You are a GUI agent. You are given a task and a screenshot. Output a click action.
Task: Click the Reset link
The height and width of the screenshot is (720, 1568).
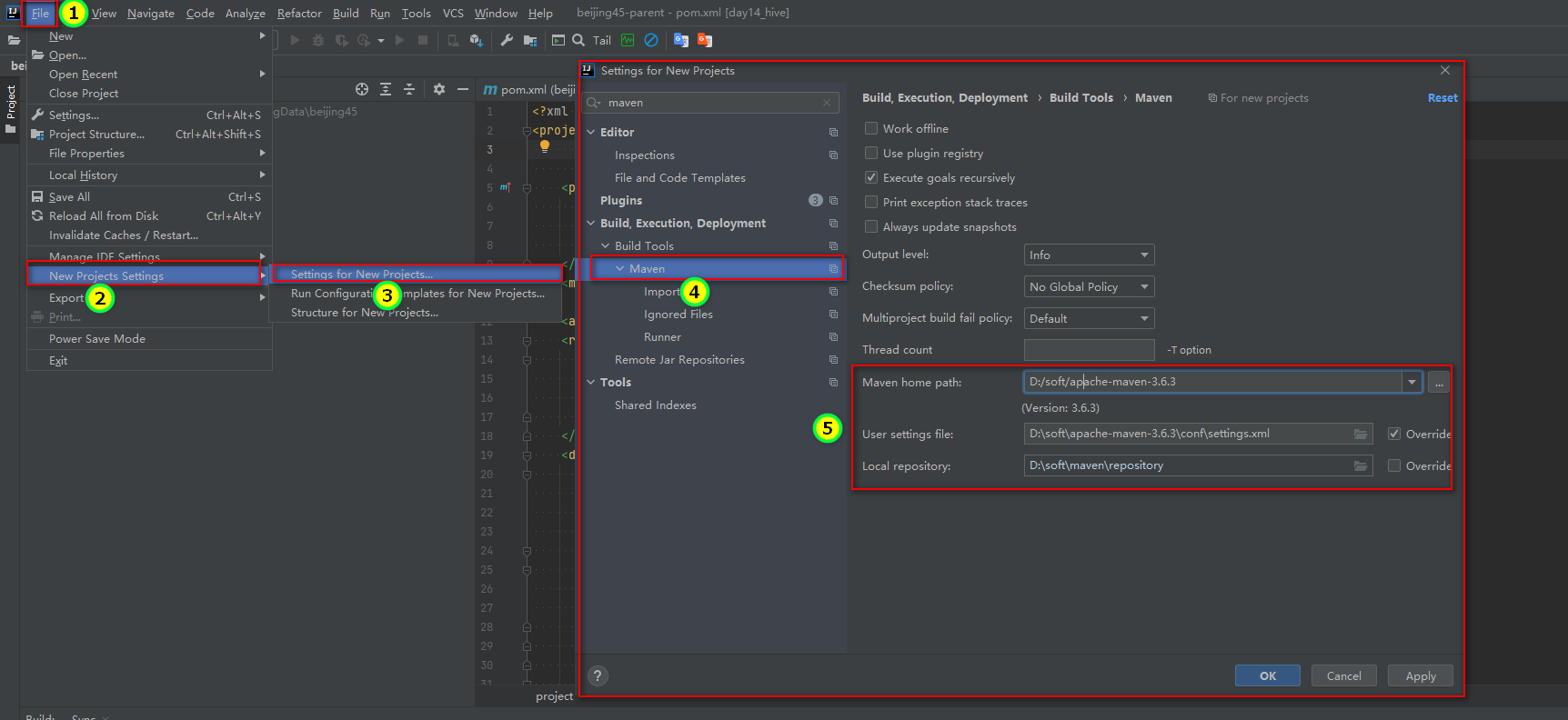tap(1442, 97)
